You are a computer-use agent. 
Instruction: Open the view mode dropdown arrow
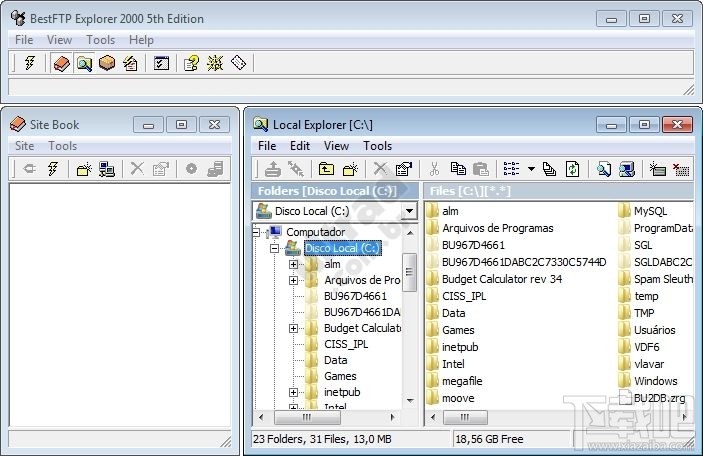coord(531,169)
